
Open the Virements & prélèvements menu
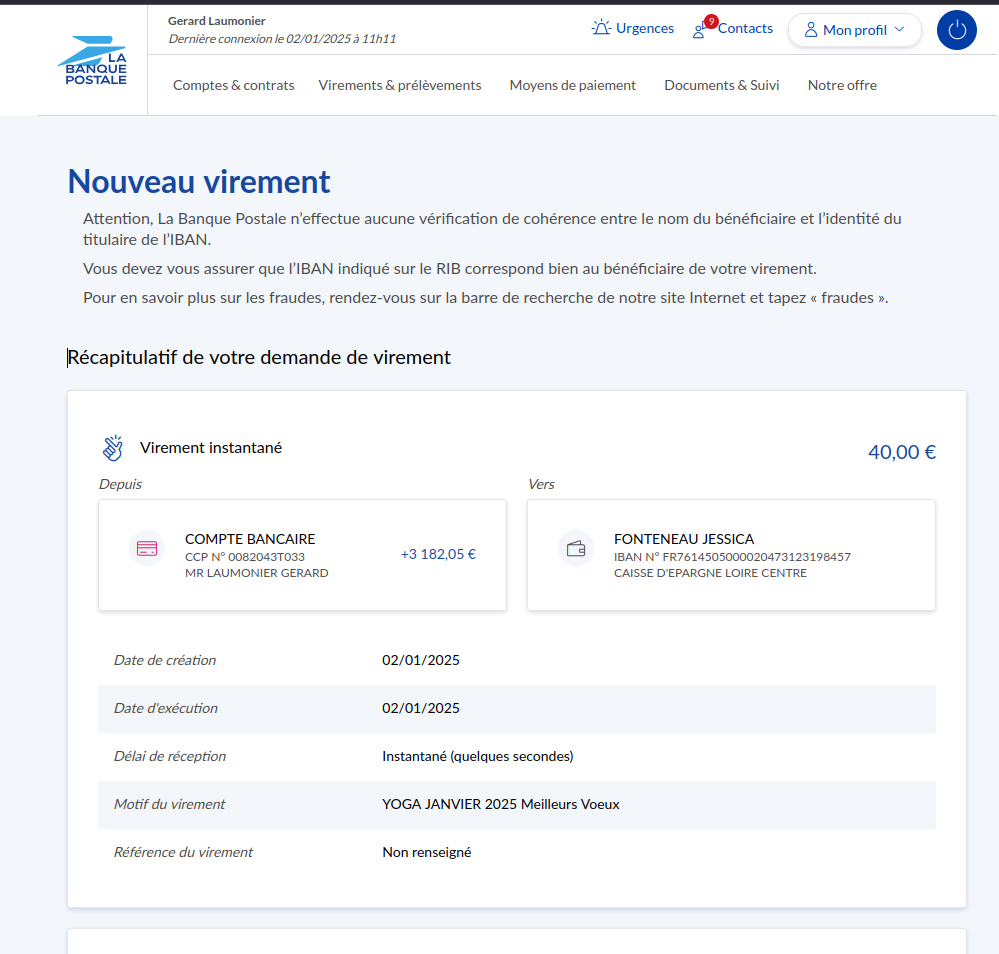(400, 85)
